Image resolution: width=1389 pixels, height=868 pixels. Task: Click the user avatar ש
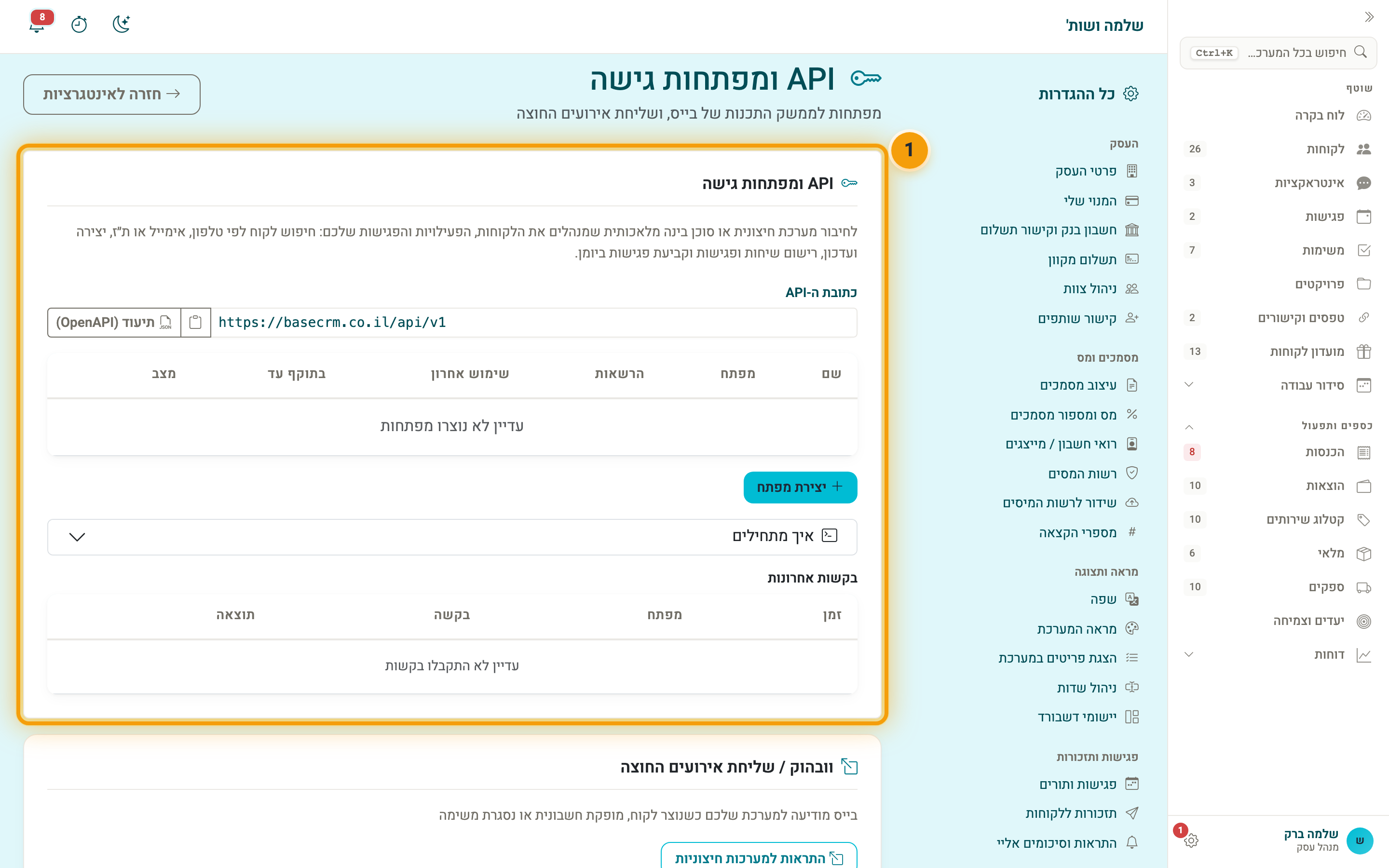tap(1359, 841)
